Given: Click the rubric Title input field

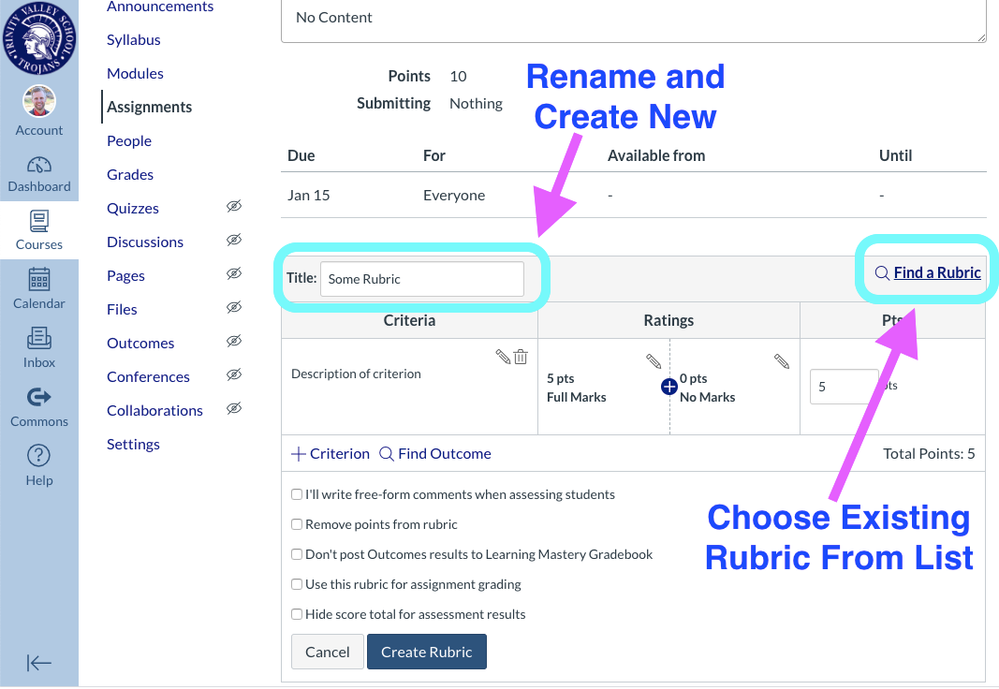Looking at the screenshot, I should [421, 279].
